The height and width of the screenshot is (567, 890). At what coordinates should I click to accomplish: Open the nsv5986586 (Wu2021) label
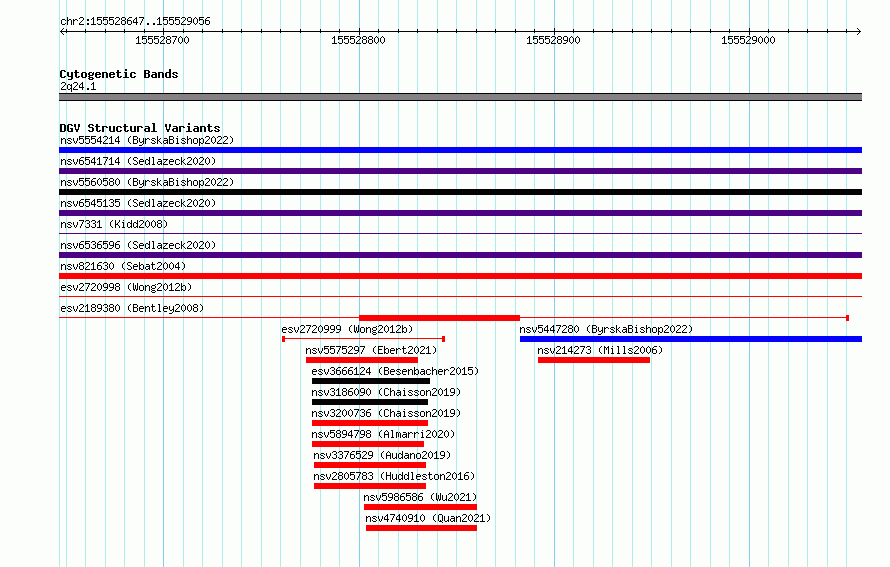[x=420, y=497]
